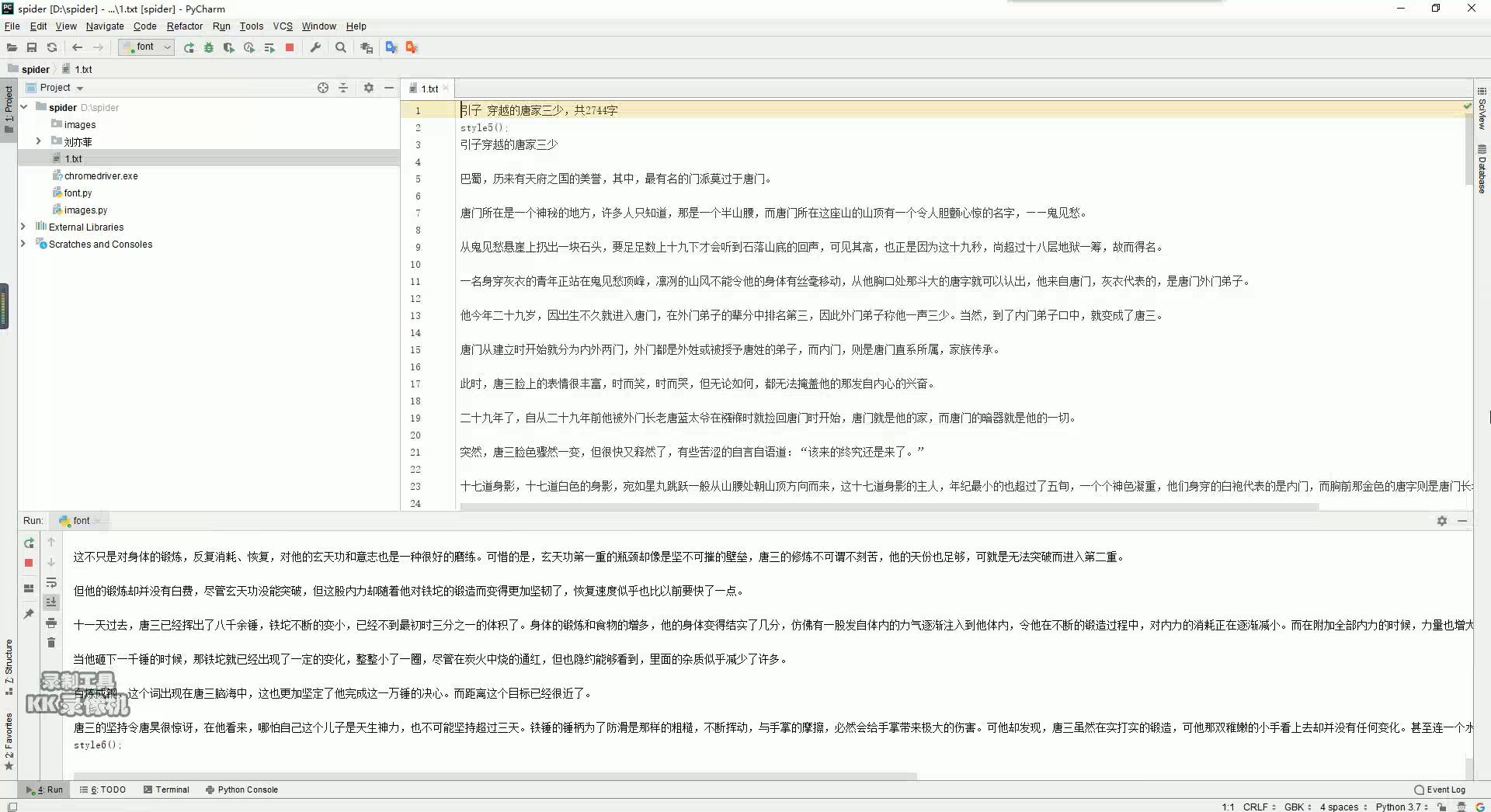The width and height of the screenshot is (1491, 812).
Task: Change the CRLF line separator setting
Action: [1259, 807]
